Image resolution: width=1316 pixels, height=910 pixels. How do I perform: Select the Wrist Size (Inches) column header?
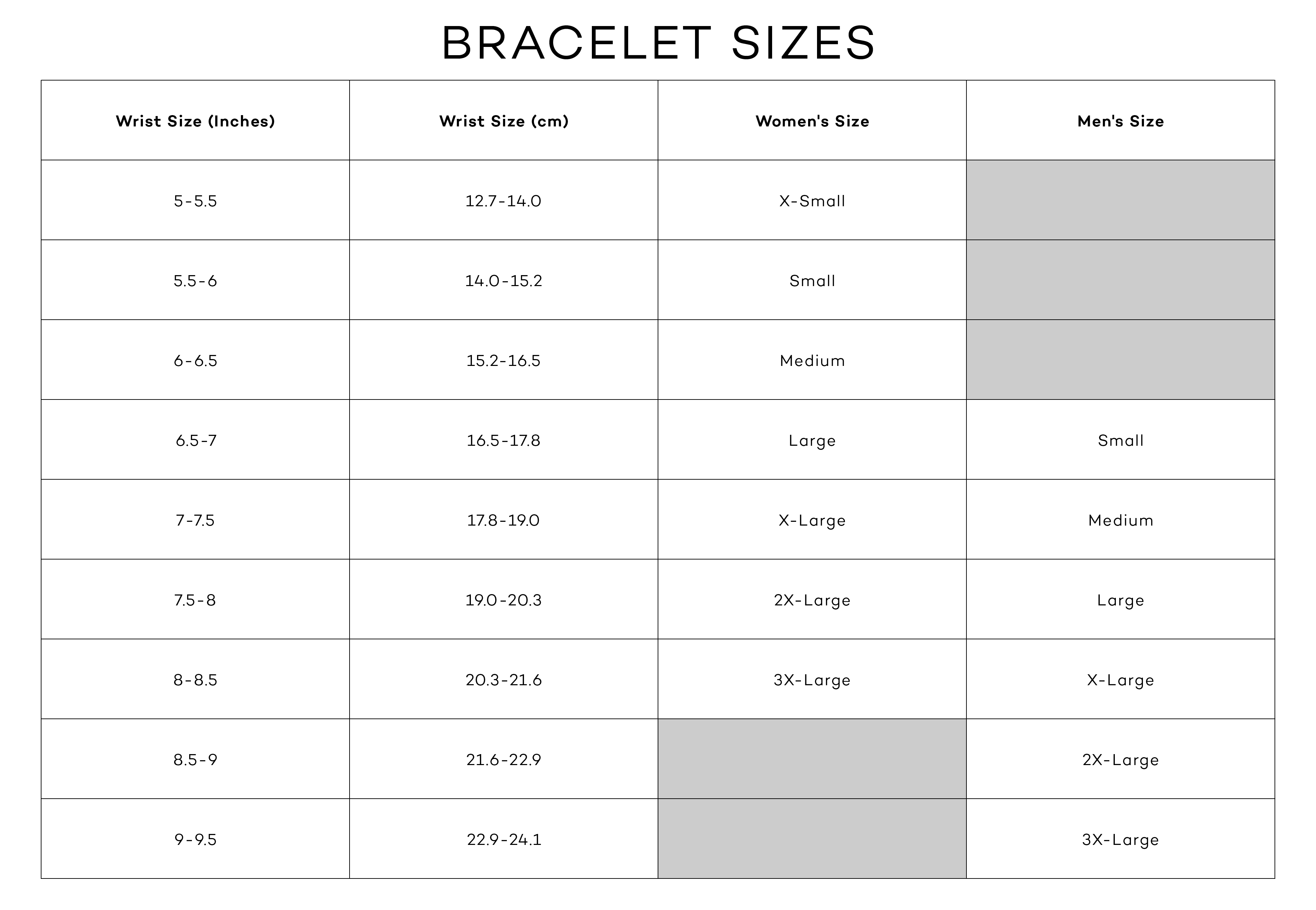tap(195, 121)
